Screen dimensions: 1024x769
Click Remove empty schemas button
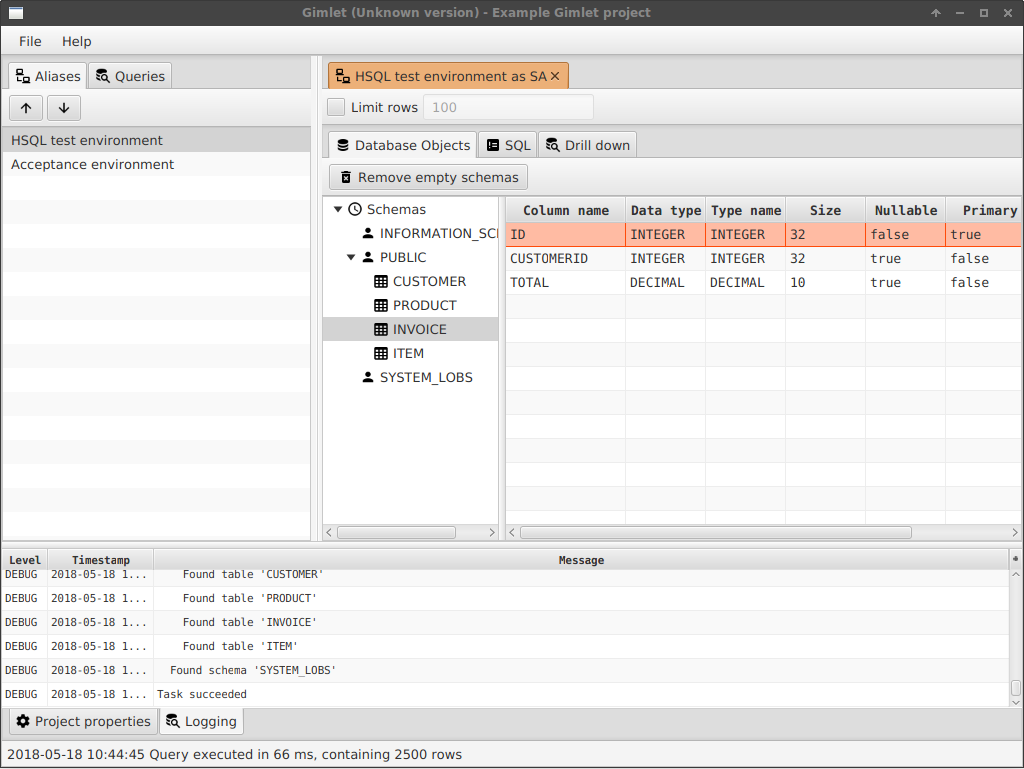pos(428,178)
